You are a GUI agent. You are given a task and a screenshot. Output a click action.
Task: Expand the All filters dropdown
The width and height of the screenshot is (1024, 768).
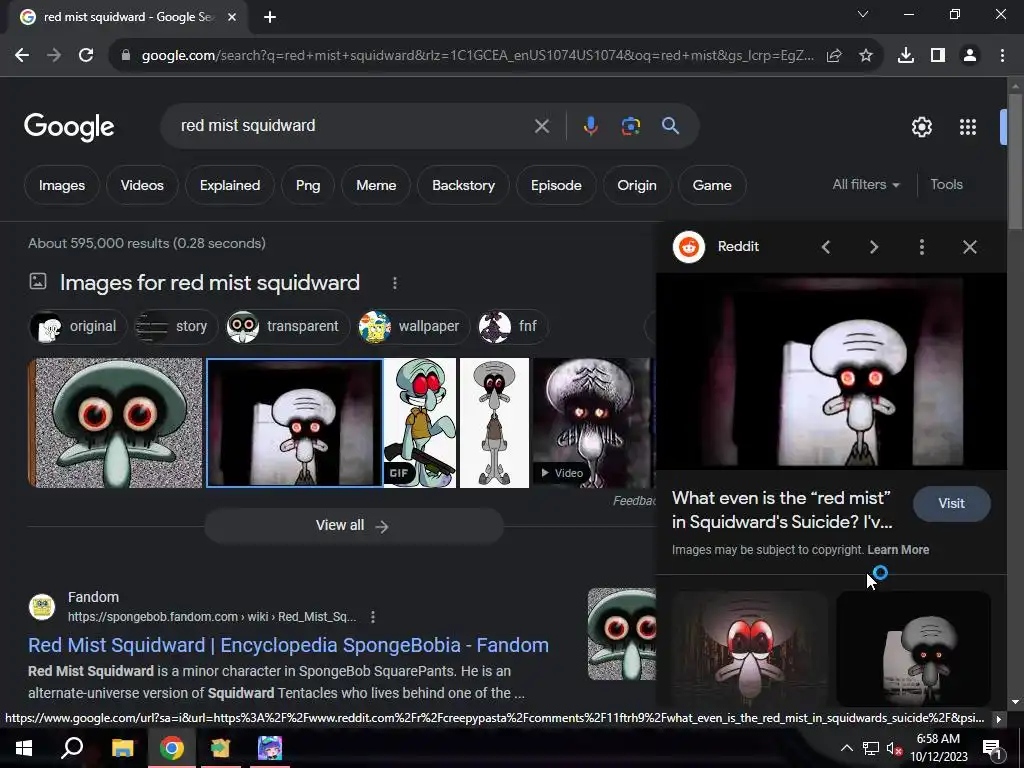[x=866, y=185]
